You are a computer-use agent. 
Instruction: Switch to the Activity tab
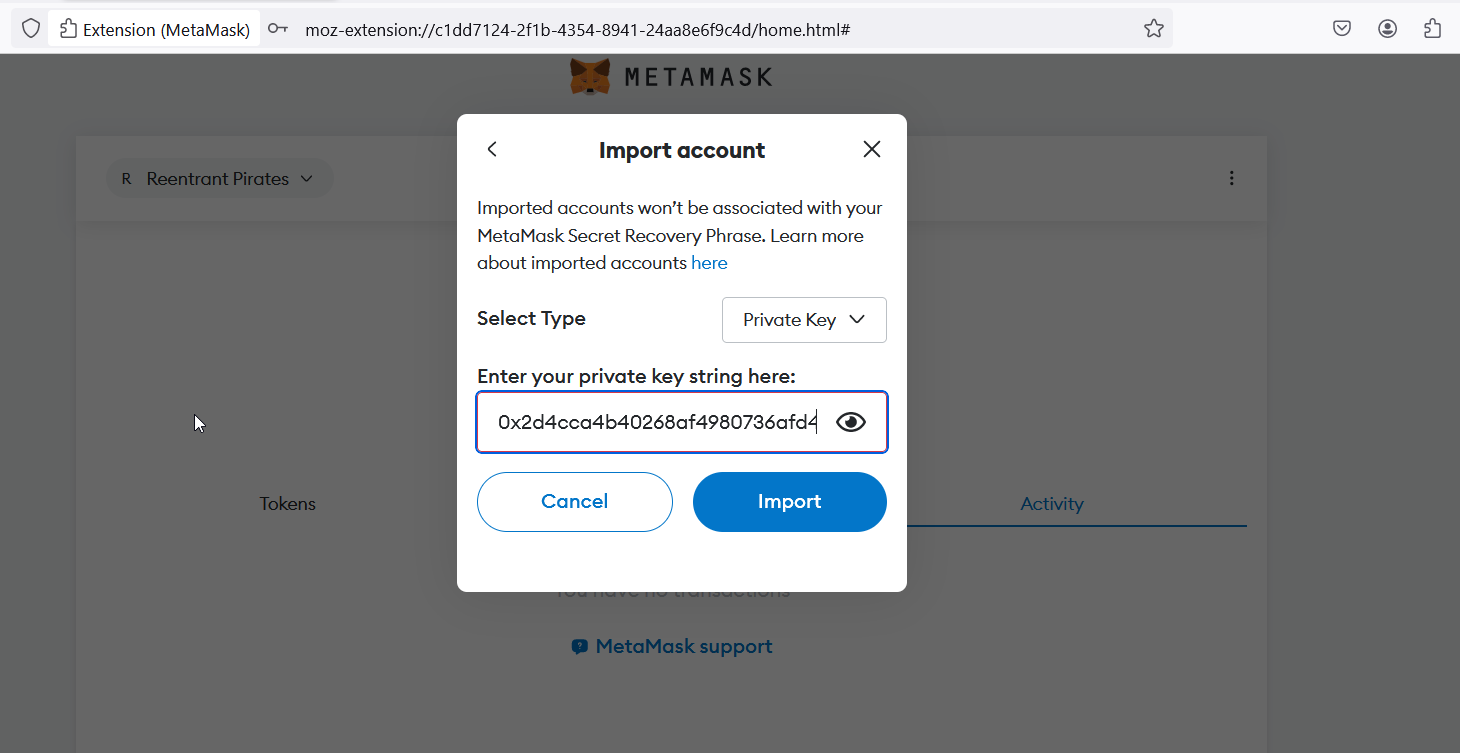coord(1051,504)
